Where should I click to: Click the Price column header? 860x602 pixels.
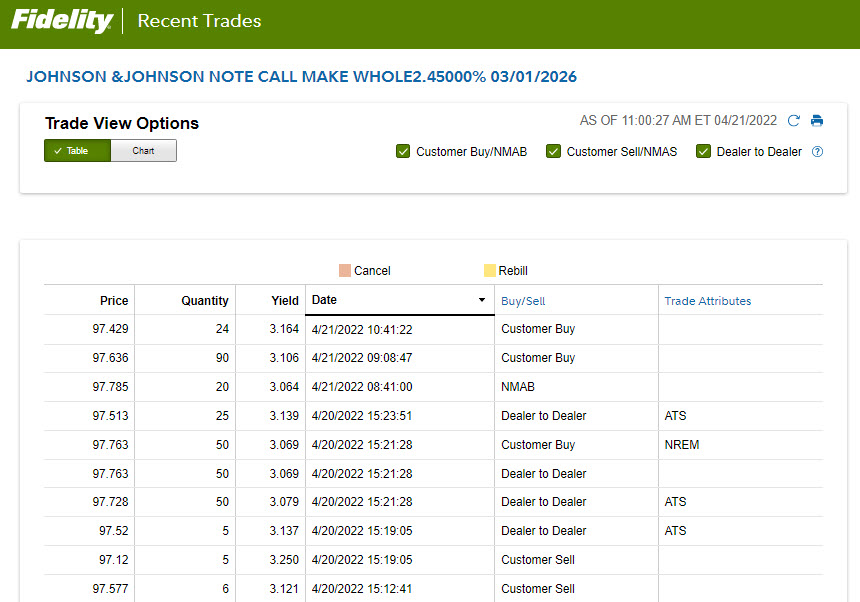point(114,301)
